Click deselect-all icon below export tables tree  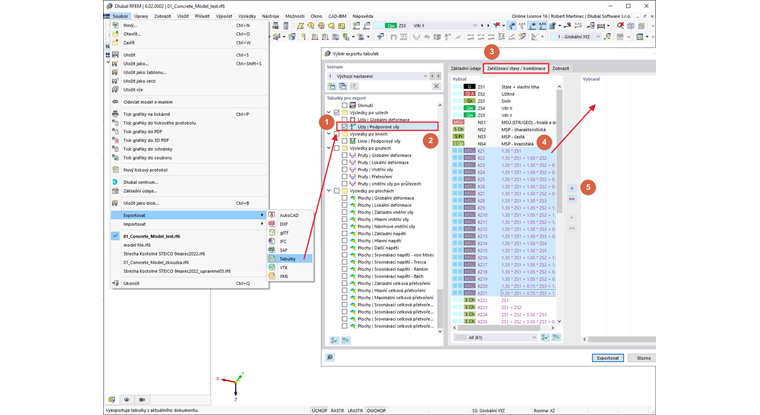[x=345, y=340]
